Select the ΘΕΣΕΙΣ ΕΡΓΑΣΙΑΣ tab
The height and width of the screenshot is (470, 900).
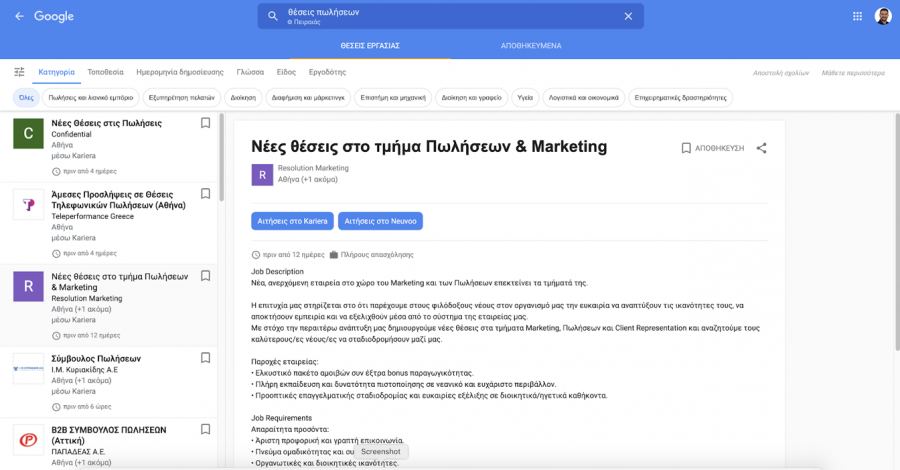370,46
